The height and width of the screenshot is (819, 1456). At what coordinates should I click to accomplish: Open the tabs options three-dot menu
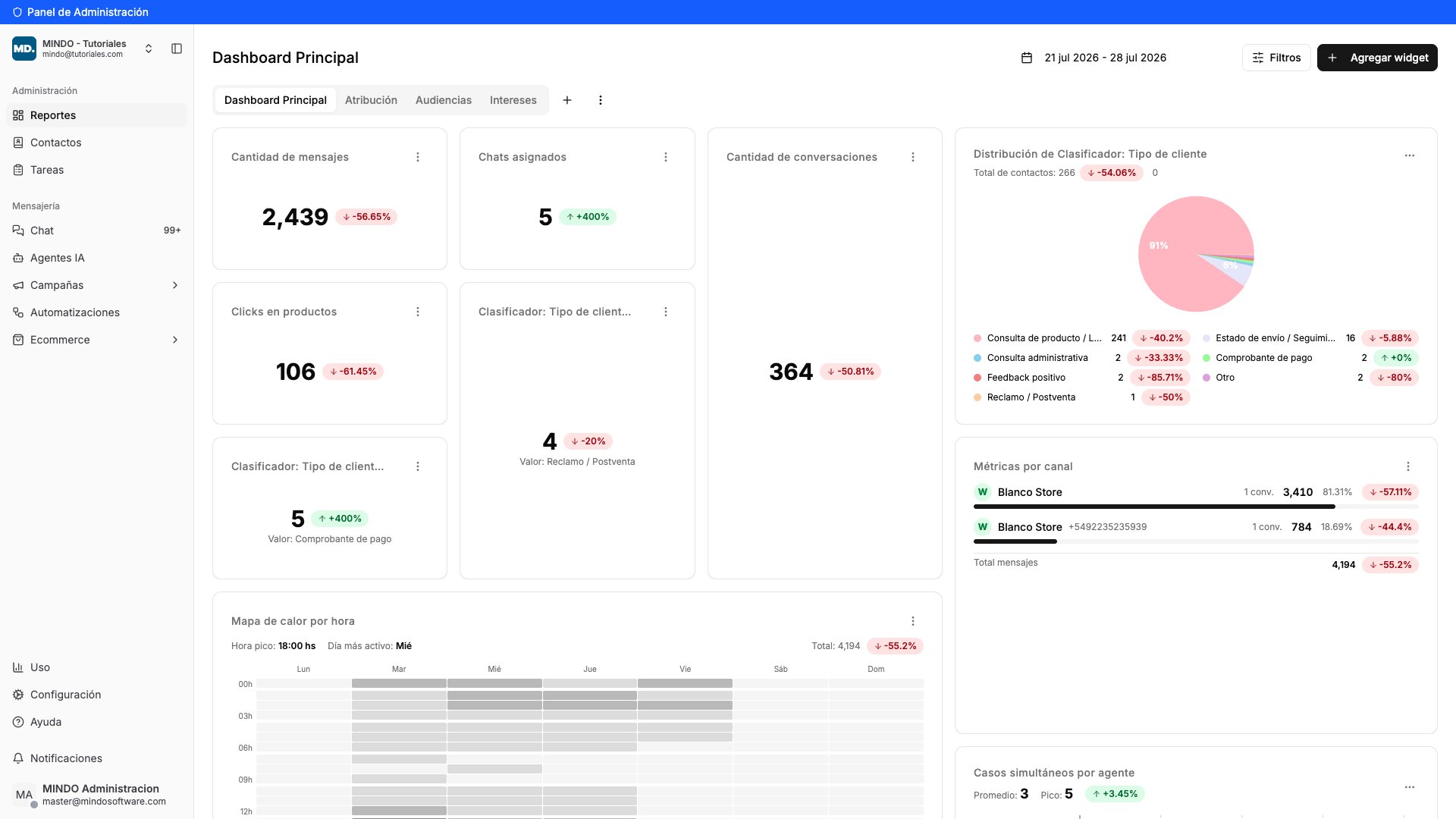[601, 100]
